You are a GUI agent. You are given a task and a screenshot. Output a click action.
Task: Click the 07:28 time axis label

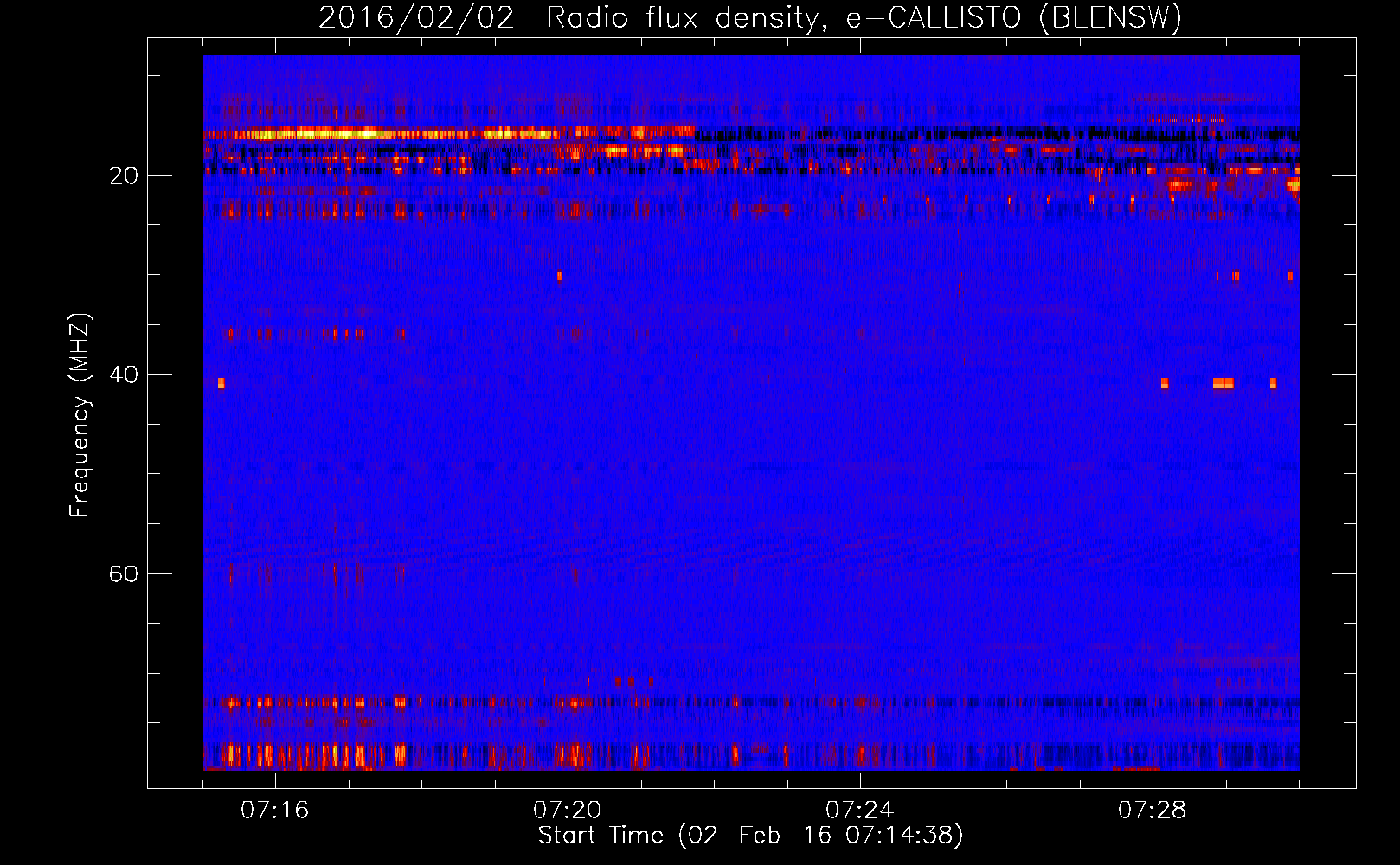1152,811
